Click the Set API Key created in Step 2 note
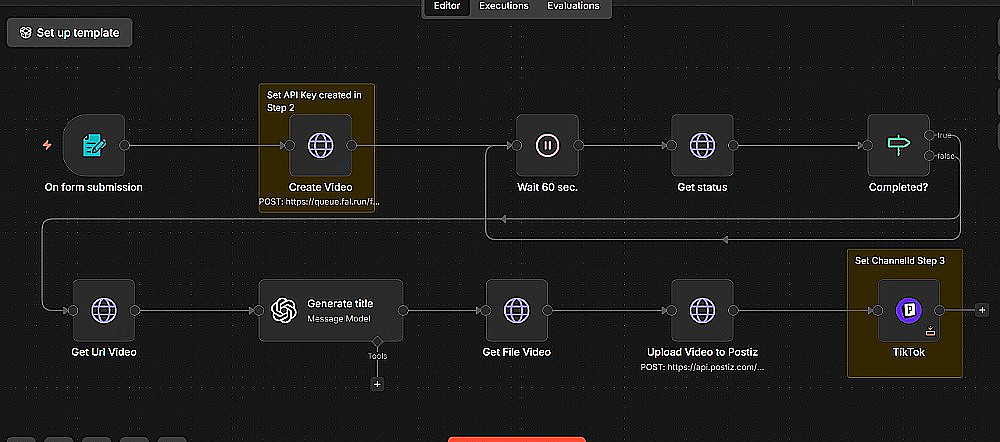This screenshot has width=1000, height=442. [x=314, y=101]
